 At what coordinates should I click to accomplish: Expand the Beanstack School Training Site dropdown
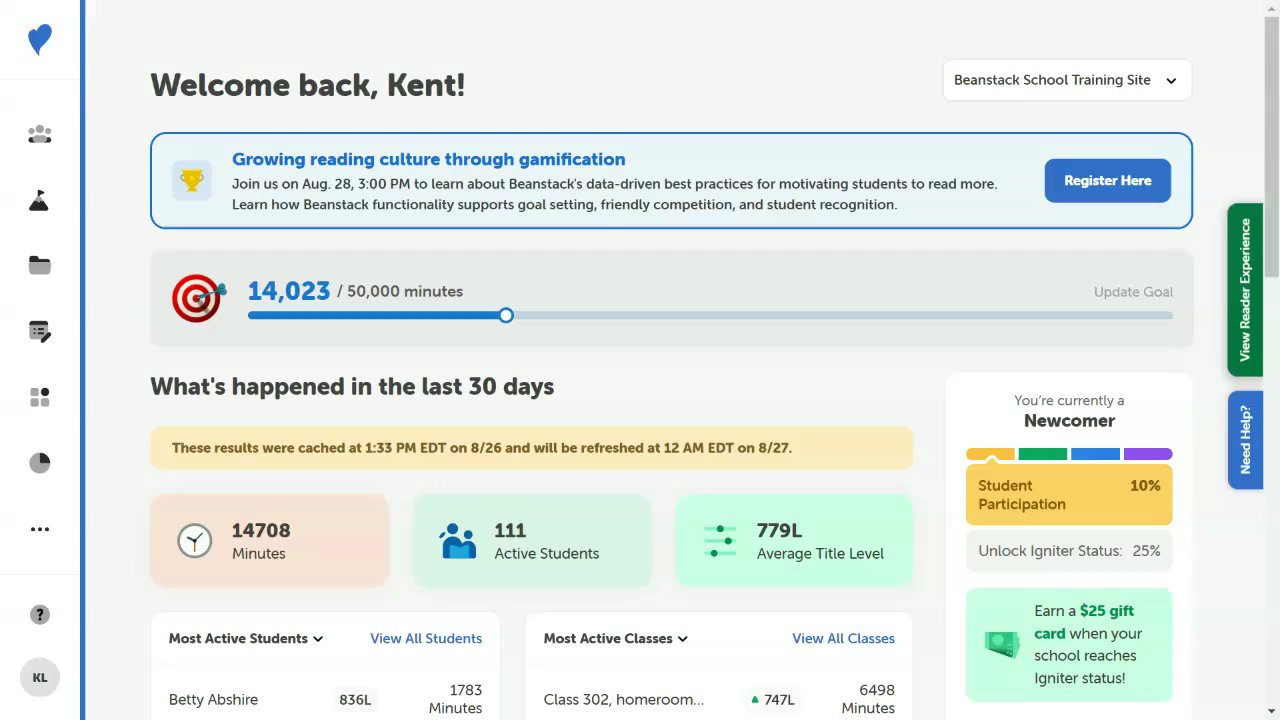(x=1067, y=80)
